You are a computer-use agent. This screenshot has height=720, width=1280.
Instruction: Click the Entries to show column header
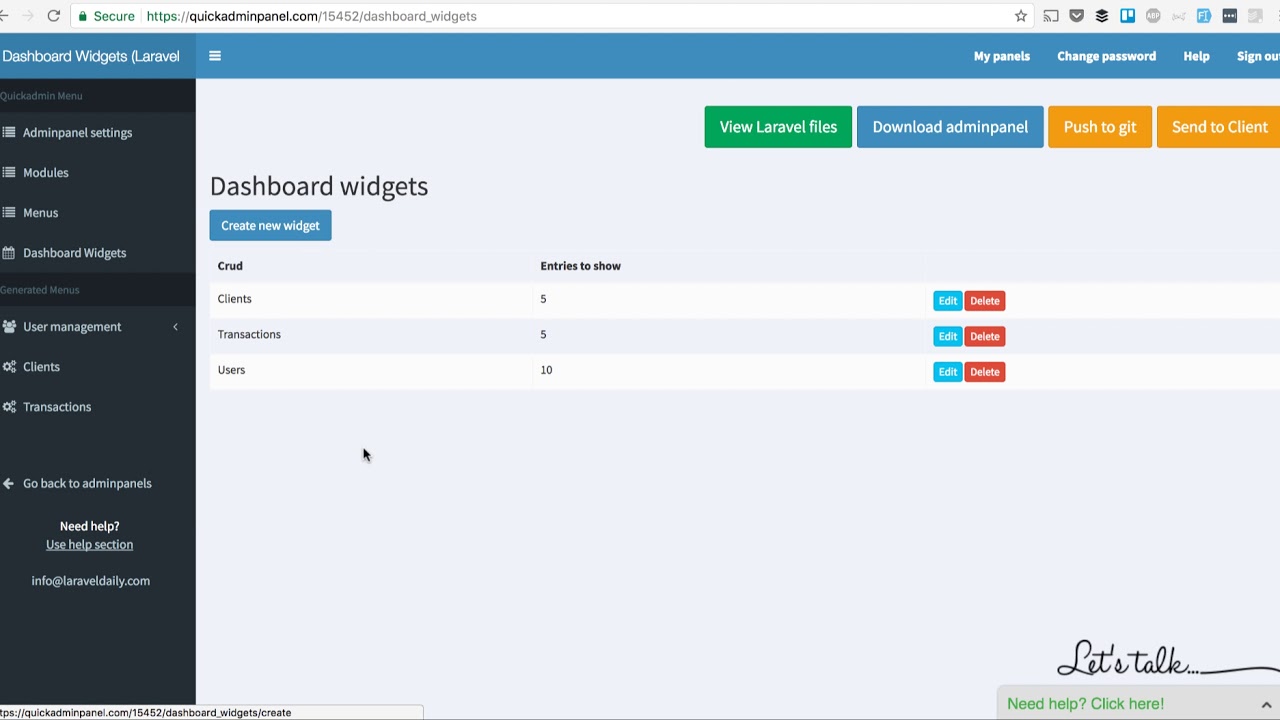coord(580,266)
